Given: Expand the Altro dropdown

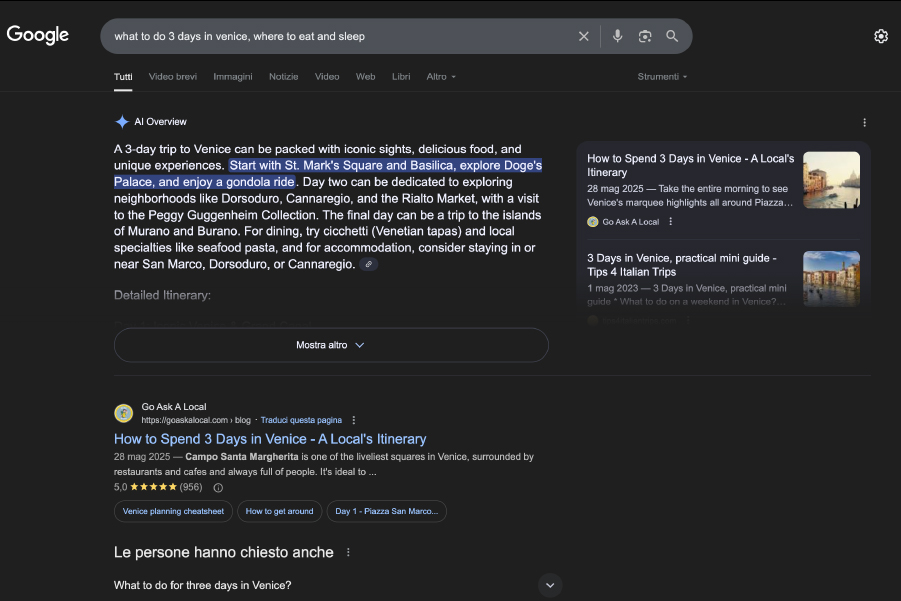Looking at the screenshot, I should [x=441, y=76].
